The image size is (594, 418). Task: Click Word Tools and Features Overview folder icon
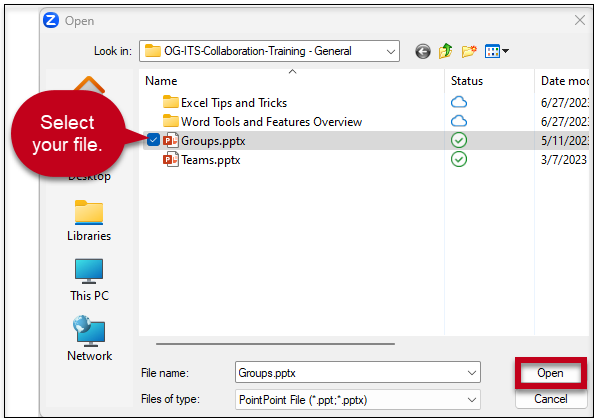[170, 121]
